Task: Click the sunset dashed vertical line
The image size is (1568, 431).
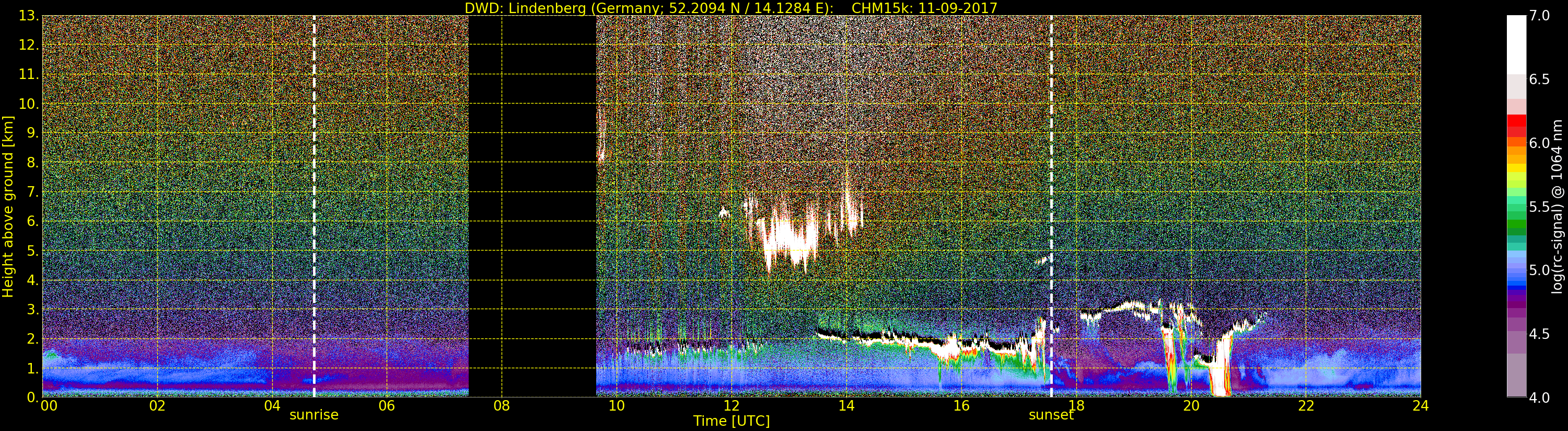Action: click(1051, 183)
